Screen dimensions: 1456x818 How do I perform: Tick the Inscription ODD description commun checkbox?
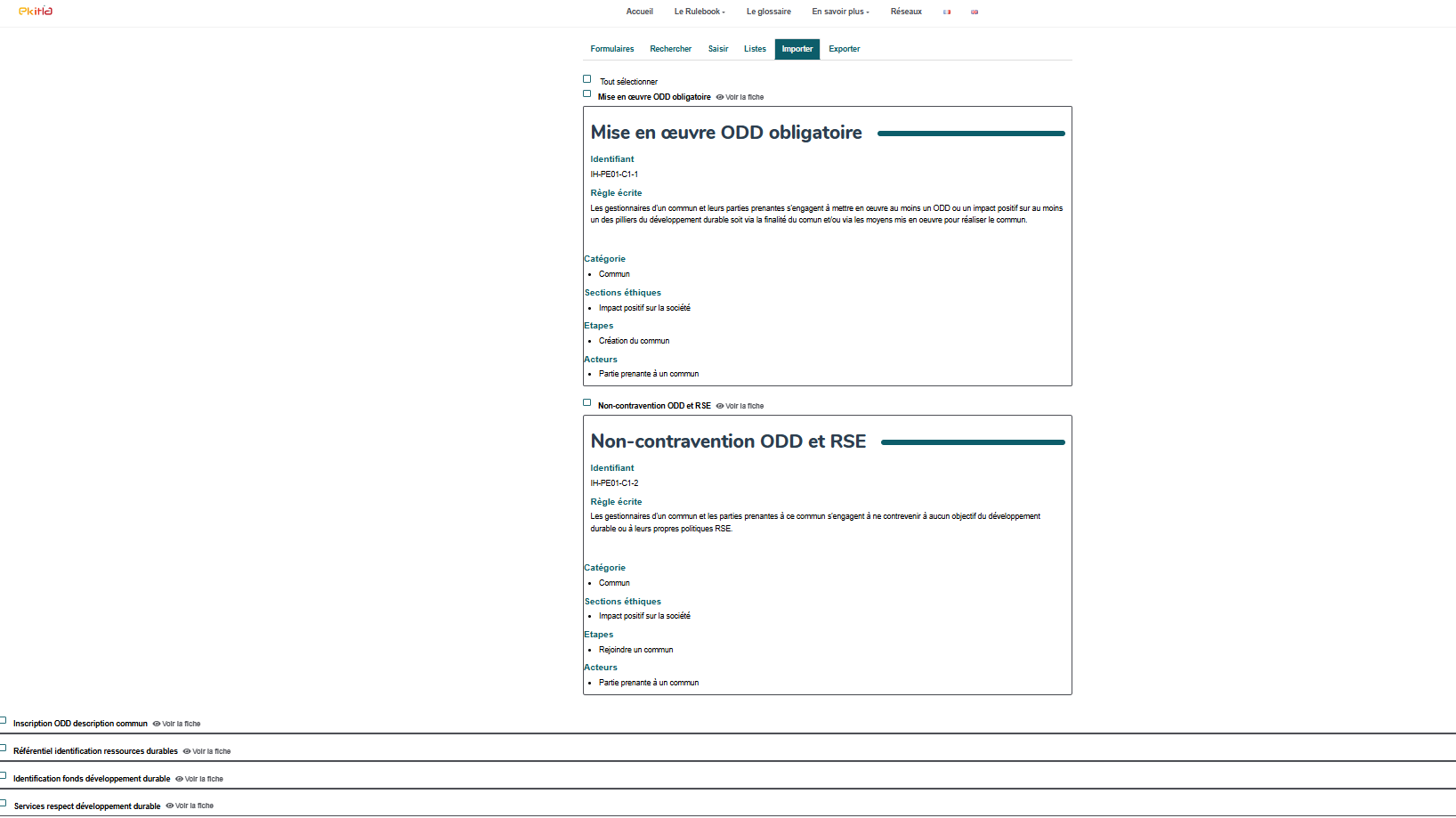(4, 721)
